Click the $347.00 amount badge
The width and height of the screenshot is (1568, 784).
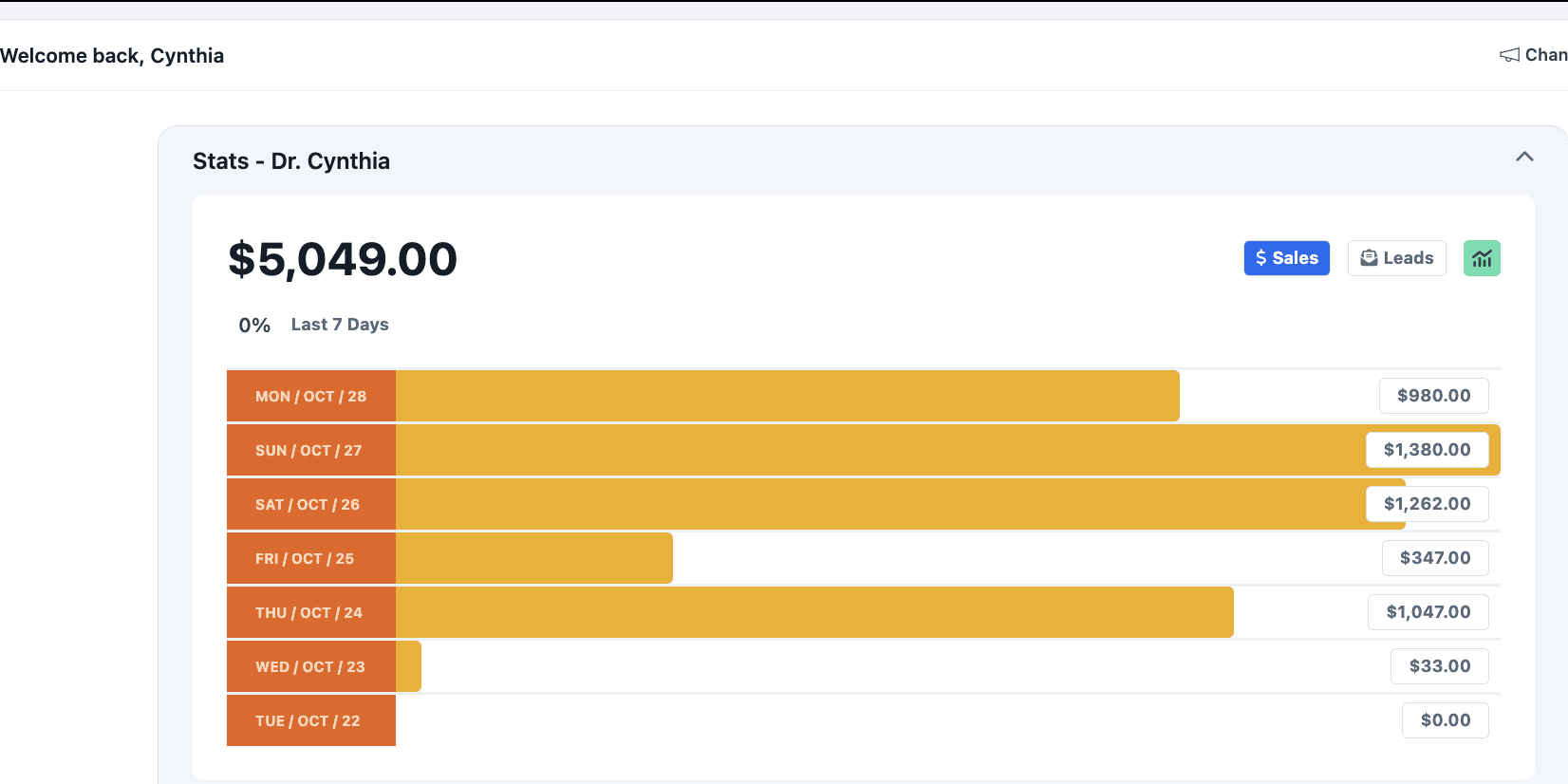click(1435, 558)
